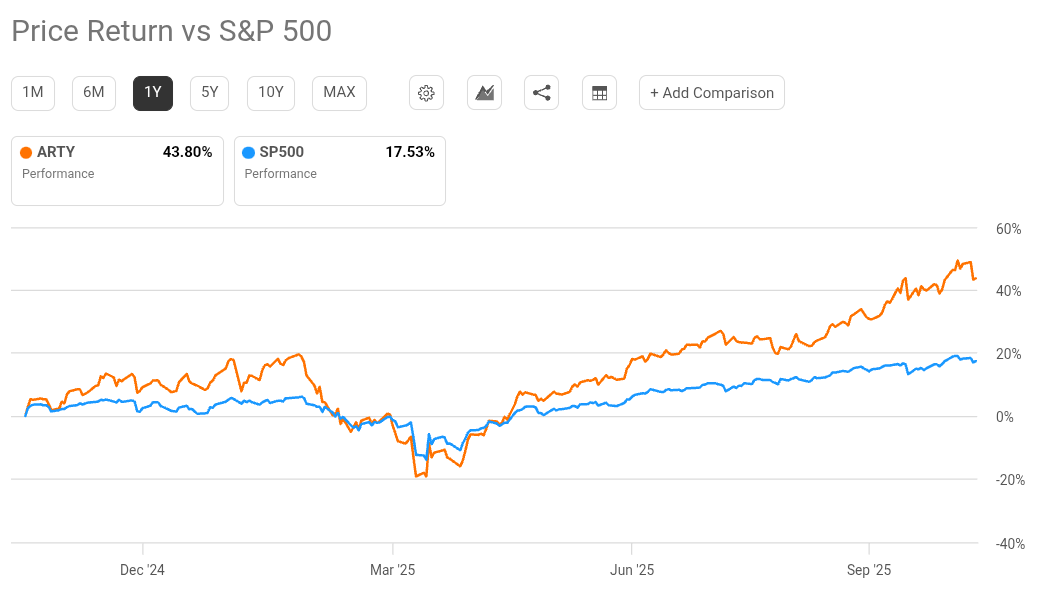Click the 17.53% SP500 return value

point(409,152)
